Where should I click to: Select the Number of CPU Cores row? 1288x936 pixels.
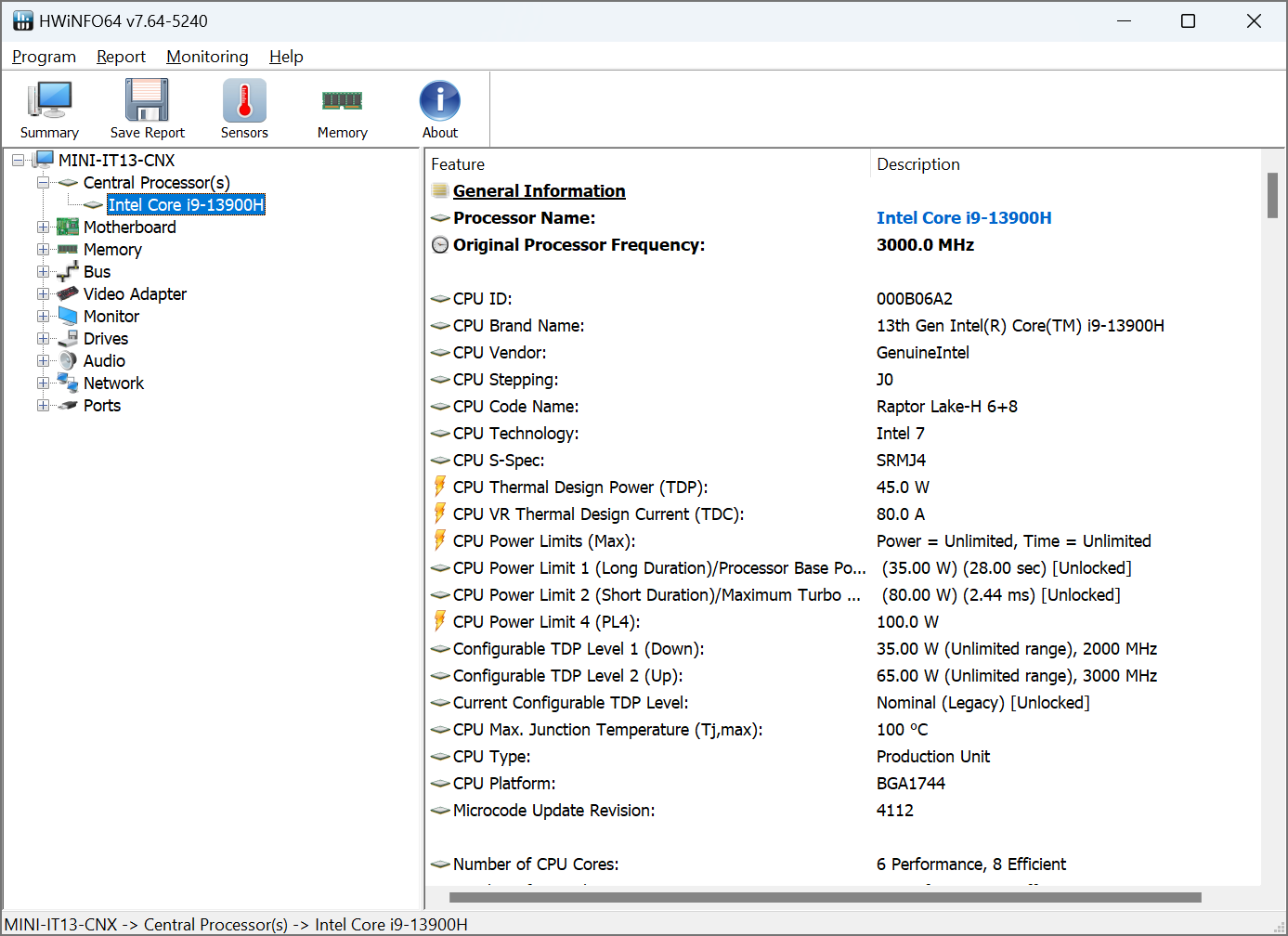click(x=843, y=864)
